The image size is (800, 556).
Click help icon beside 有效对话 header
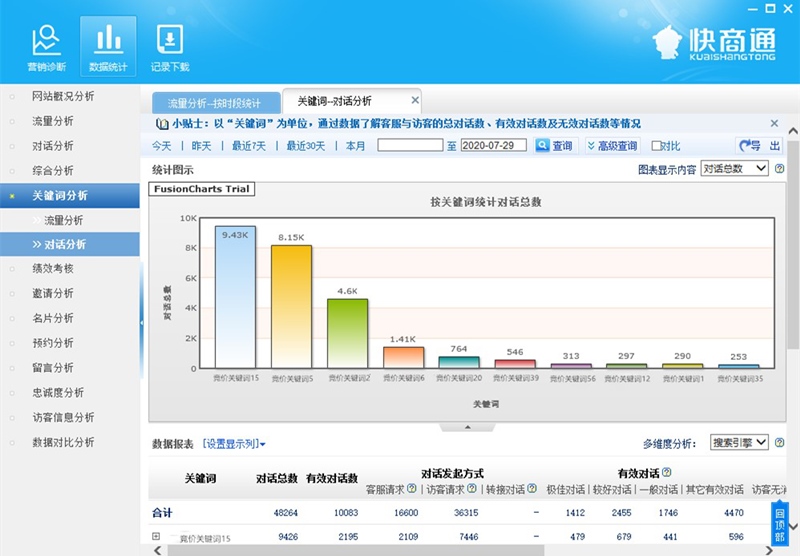point(666,472)
